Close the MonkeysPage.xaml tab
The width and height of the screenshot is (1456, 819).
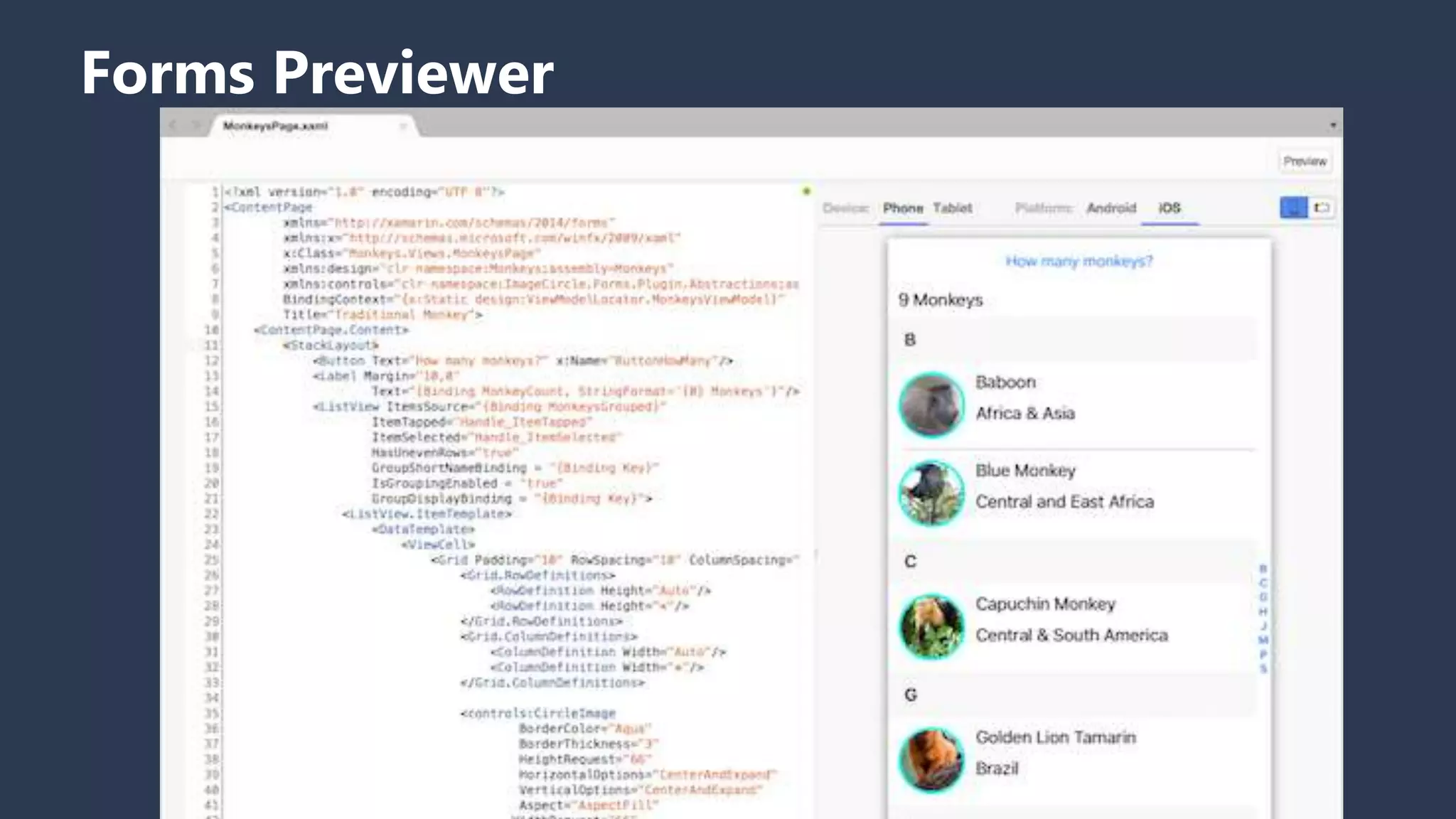click(403, 127)
